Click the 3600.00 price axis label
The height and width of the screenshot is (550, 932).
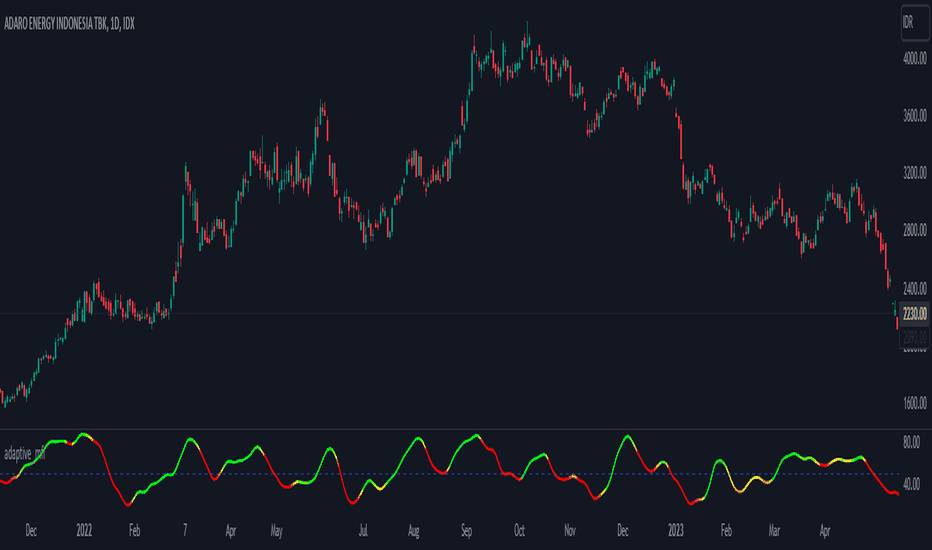pyautogui.click(x=914, y=115)
